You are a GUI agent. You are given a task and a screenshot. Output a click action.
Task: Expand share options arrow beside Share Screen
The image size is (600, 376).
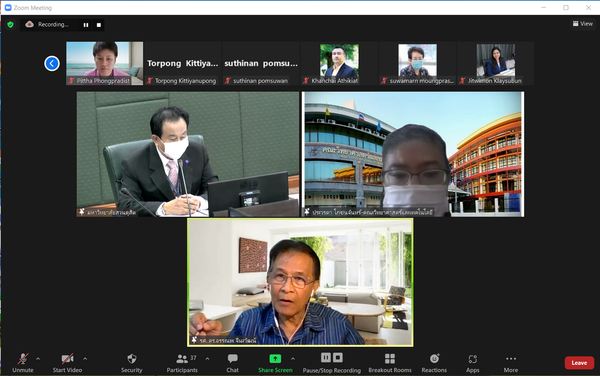293,359
